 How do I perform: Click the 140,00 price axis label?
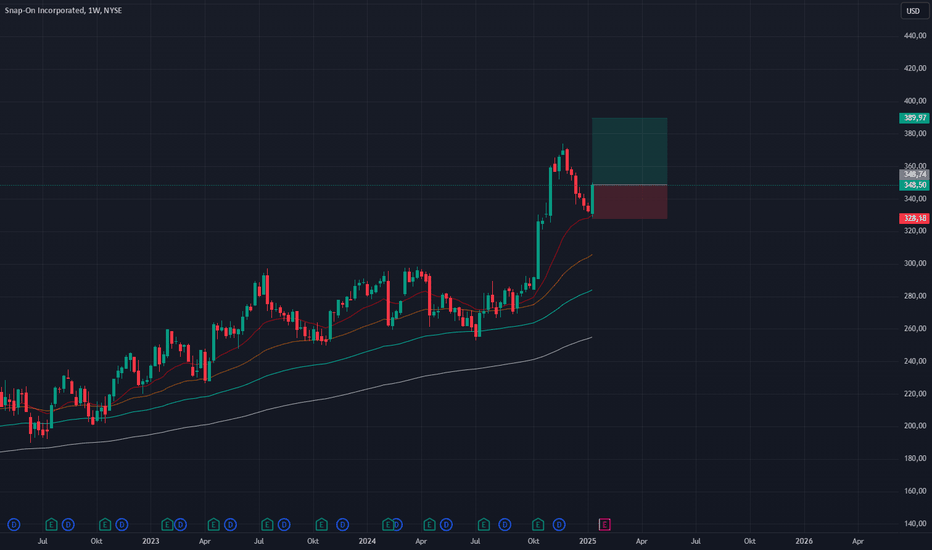[x=915, y=524]
